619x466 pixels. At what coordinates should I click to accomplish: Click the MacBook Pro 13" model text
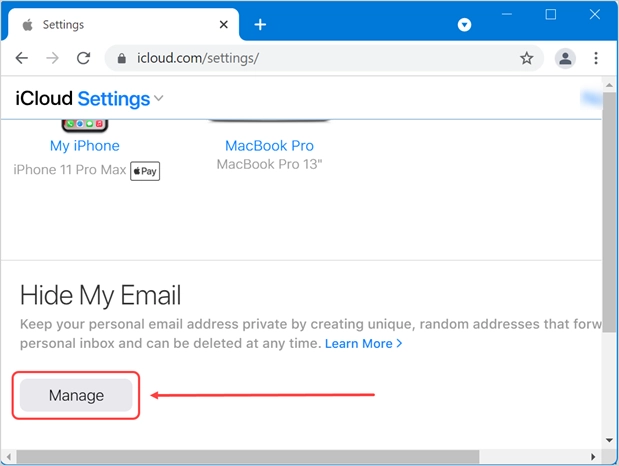pos(269,164)
